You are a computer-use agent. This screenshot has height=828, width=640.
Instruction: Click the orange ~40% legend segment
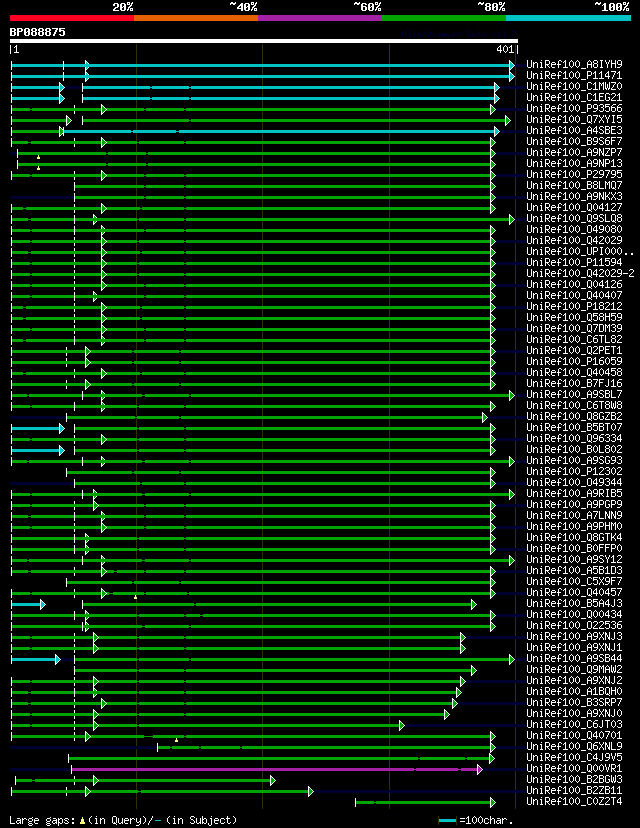196,18
